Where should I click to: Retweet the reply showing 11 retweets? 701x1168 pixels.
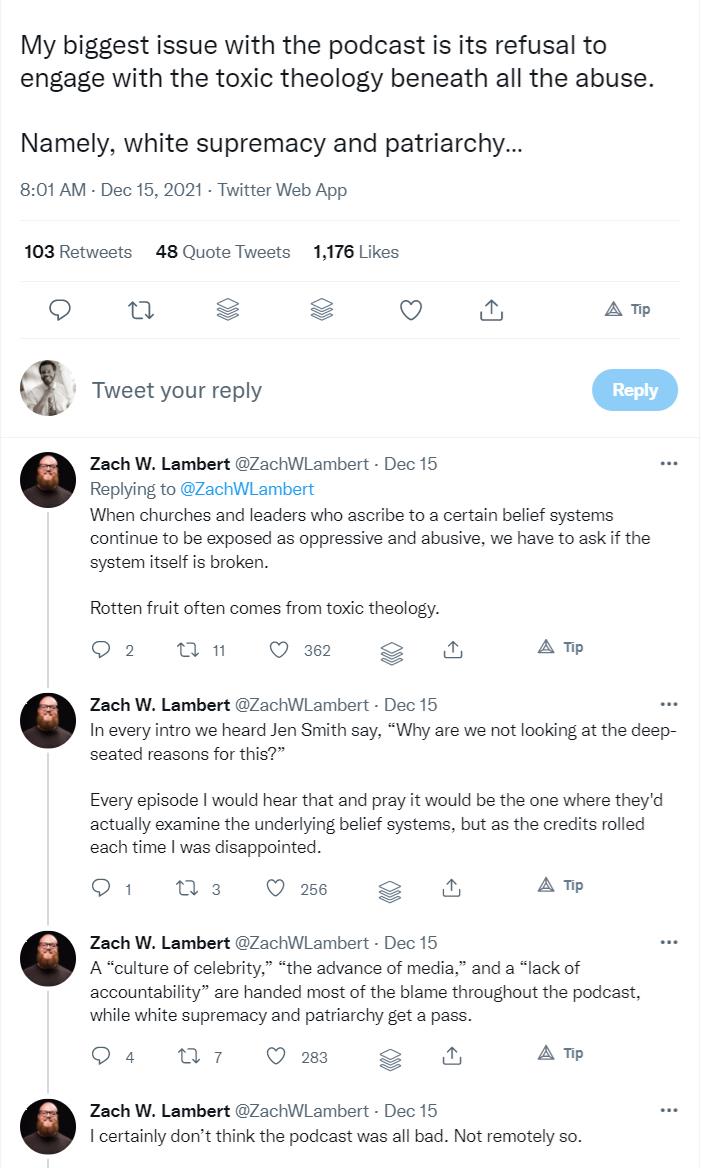tap(188, 650)
